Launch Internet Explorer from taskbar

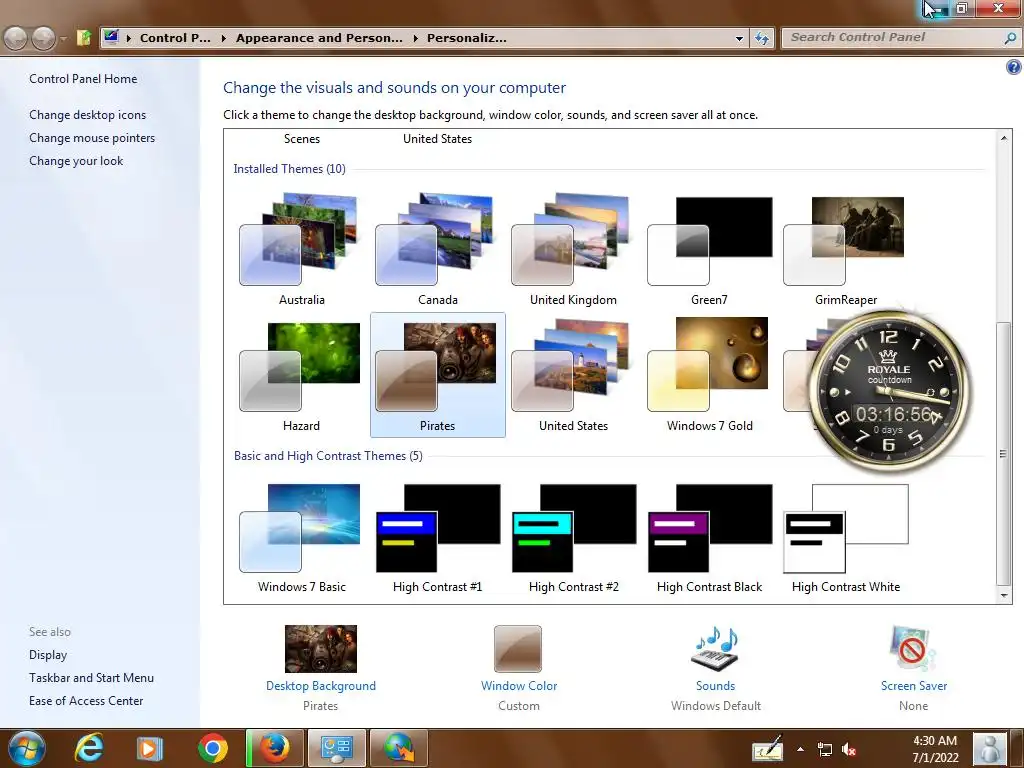88,748
